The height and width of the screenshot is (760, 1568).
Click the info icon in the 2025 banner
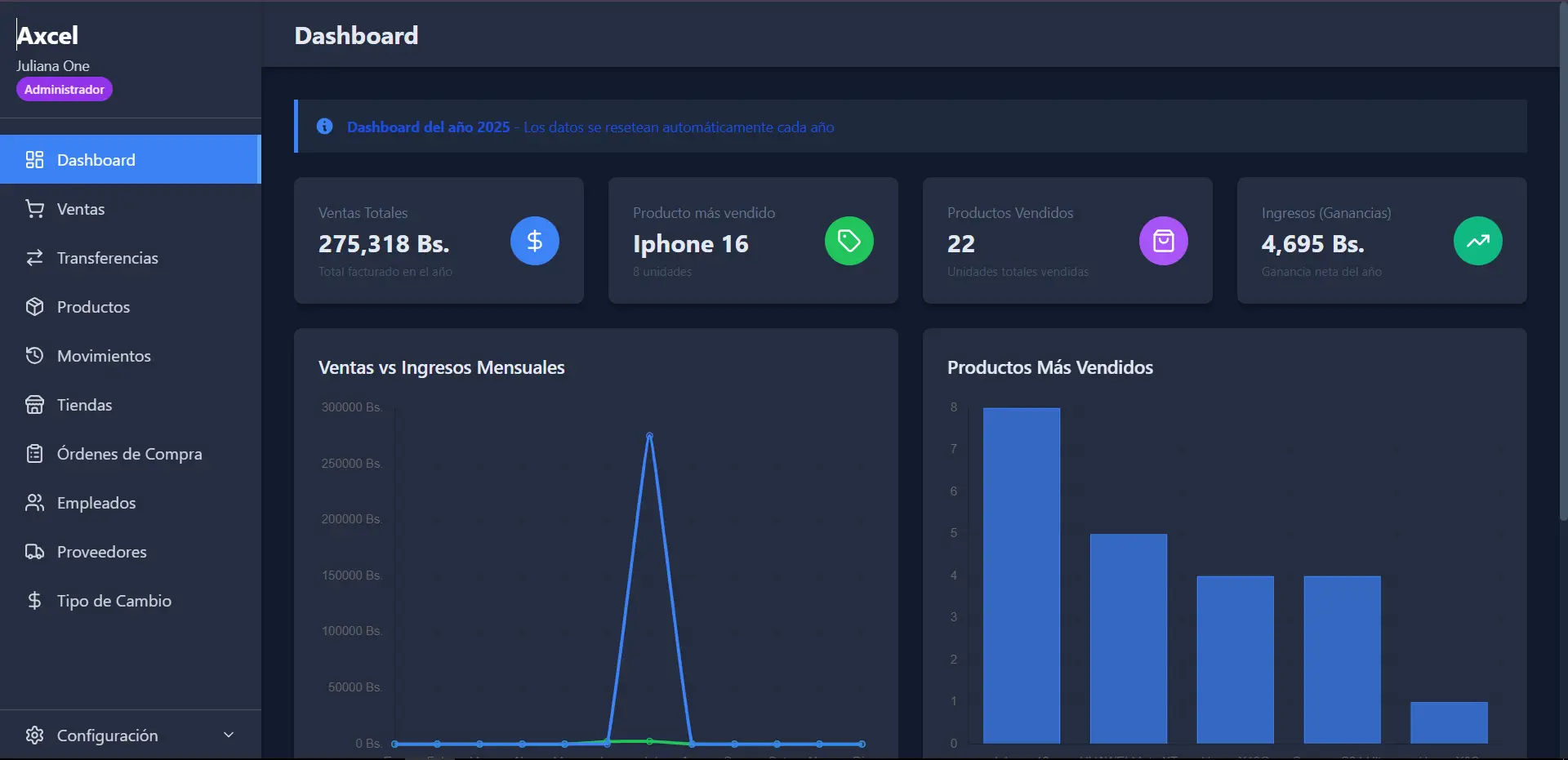pos(325,127)
